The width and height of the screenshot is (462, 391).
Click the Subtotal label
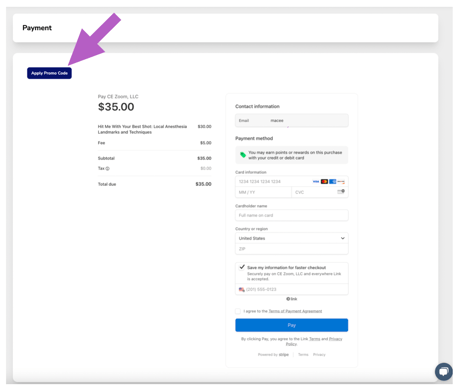pos(106,158)
